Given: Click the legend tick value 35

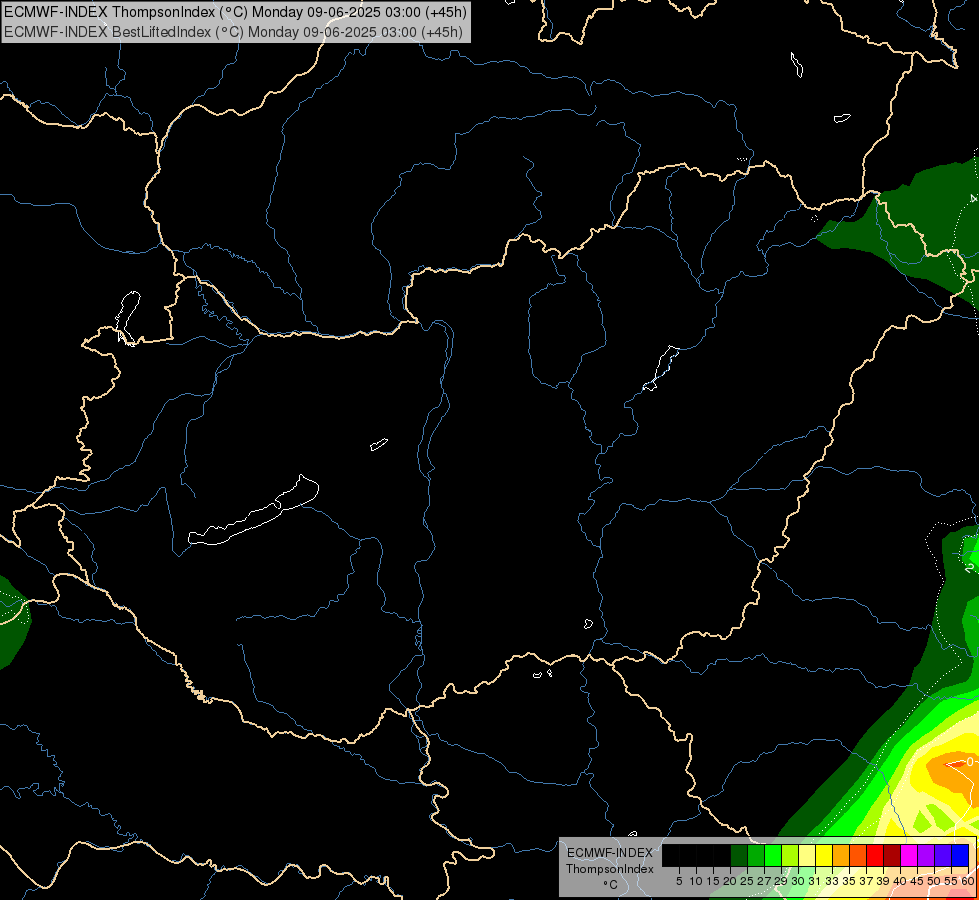Looking at the screenshot, I should (849, 881).
